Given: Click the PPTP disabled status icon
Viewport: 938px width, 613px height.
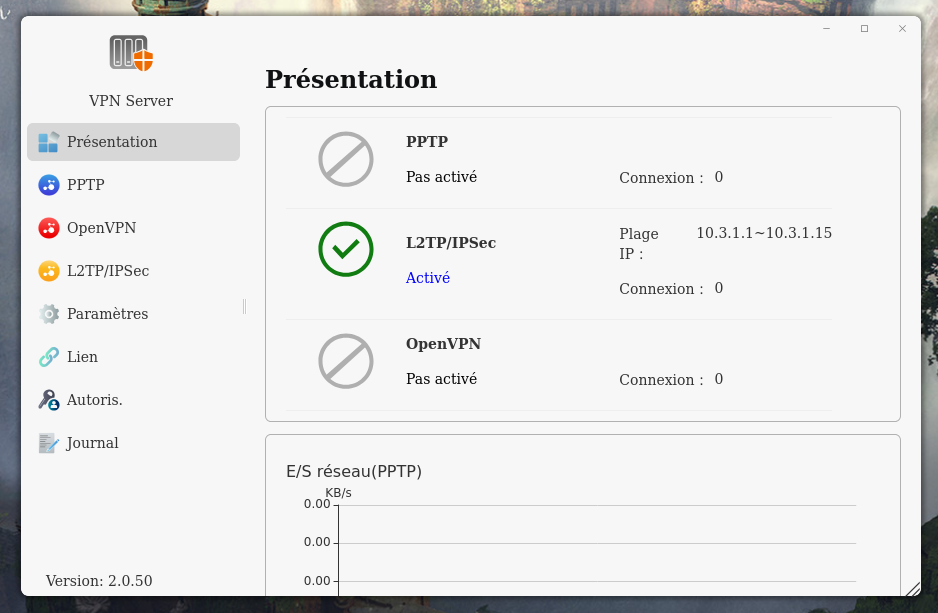Looking at the screenshot, I should click(346, 159).
